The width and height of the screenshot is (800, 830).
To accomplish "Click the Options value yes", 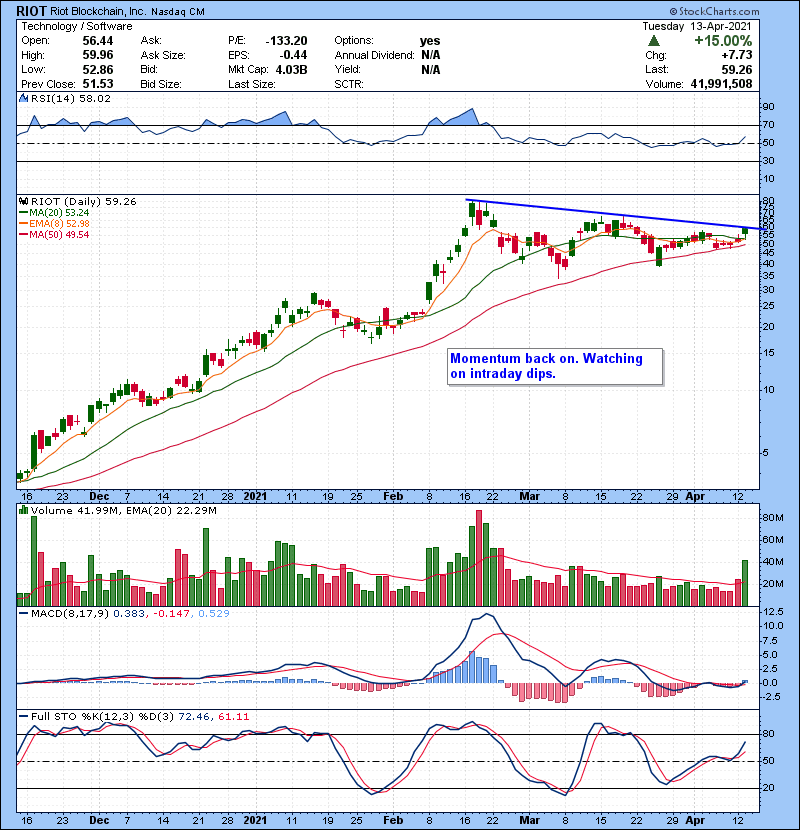I will [x=430, y=41].
